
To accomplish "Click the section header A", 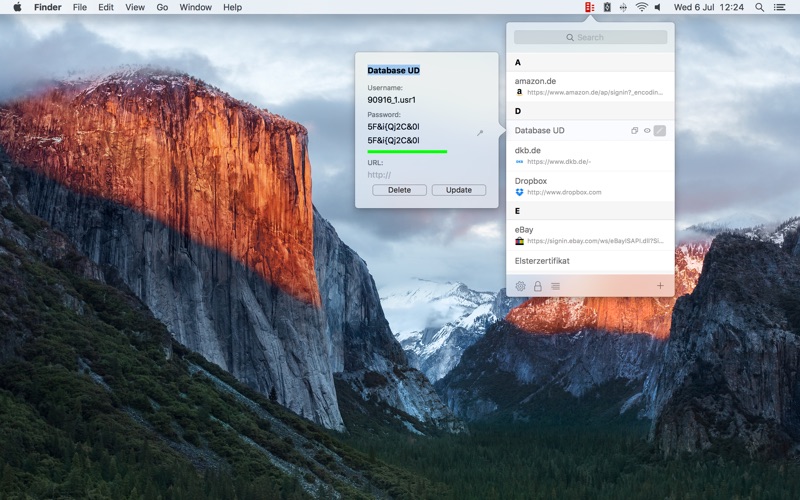I will pos(517,62).
